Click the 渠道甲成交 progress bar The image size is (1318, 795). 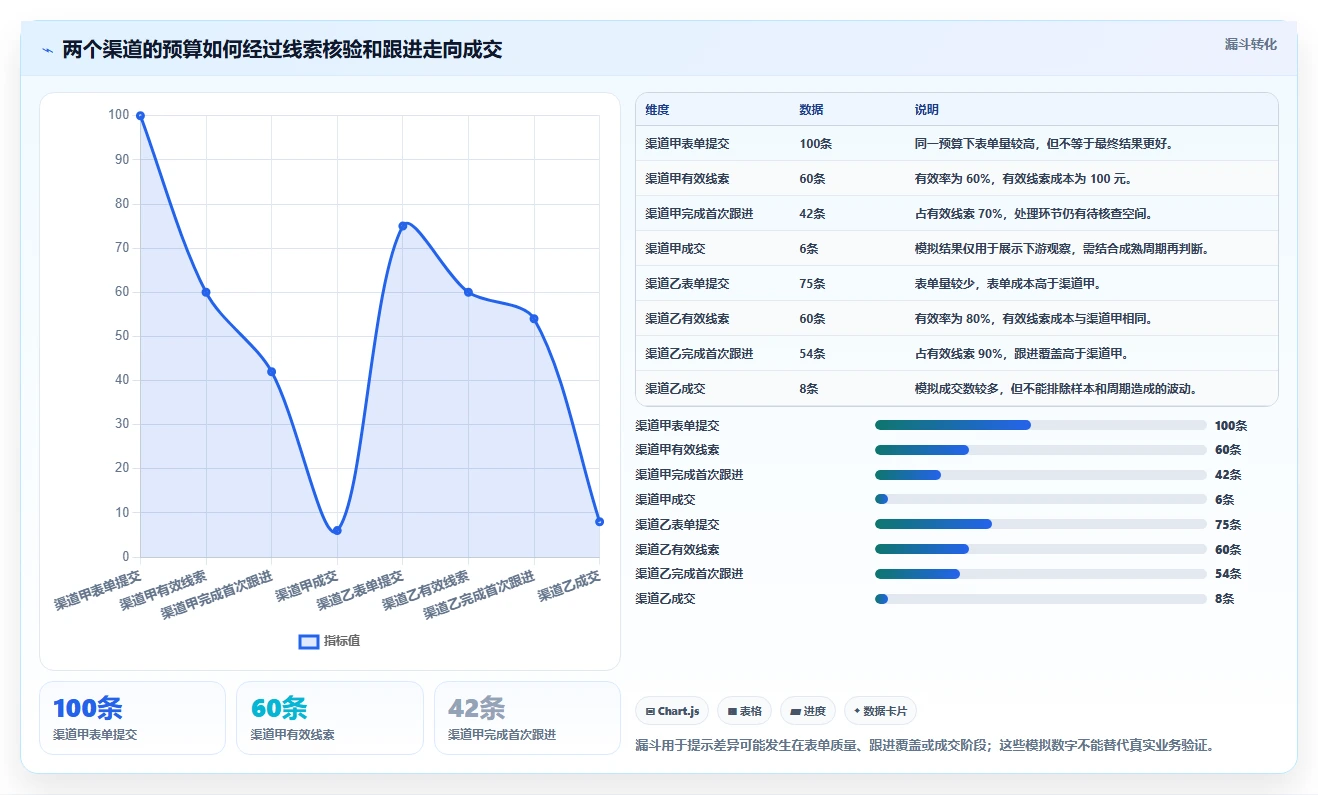1041,499
